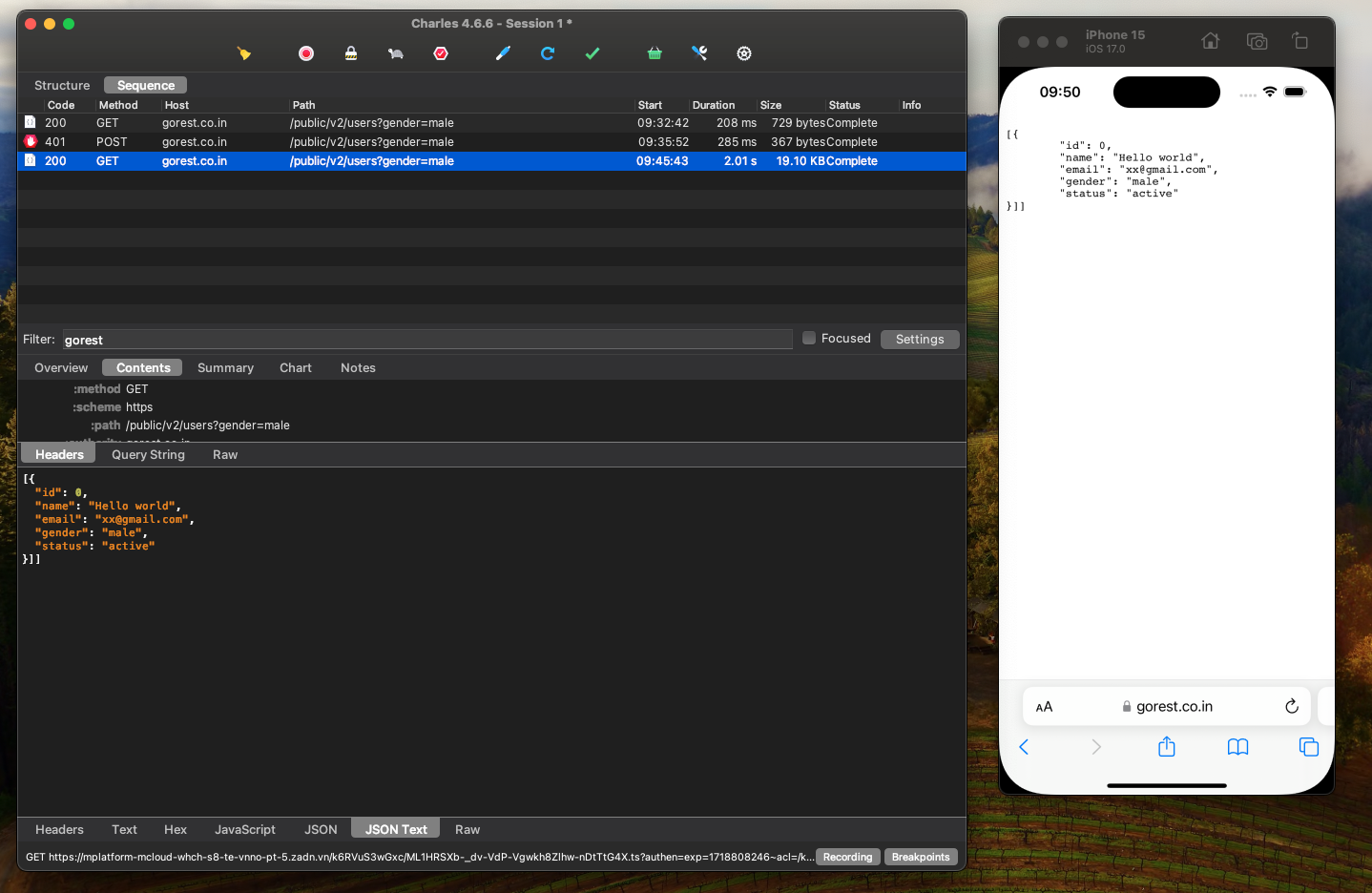Open the Query String tab
Viewport: 1372px width, 893px height.
click(x=147, y=454)
